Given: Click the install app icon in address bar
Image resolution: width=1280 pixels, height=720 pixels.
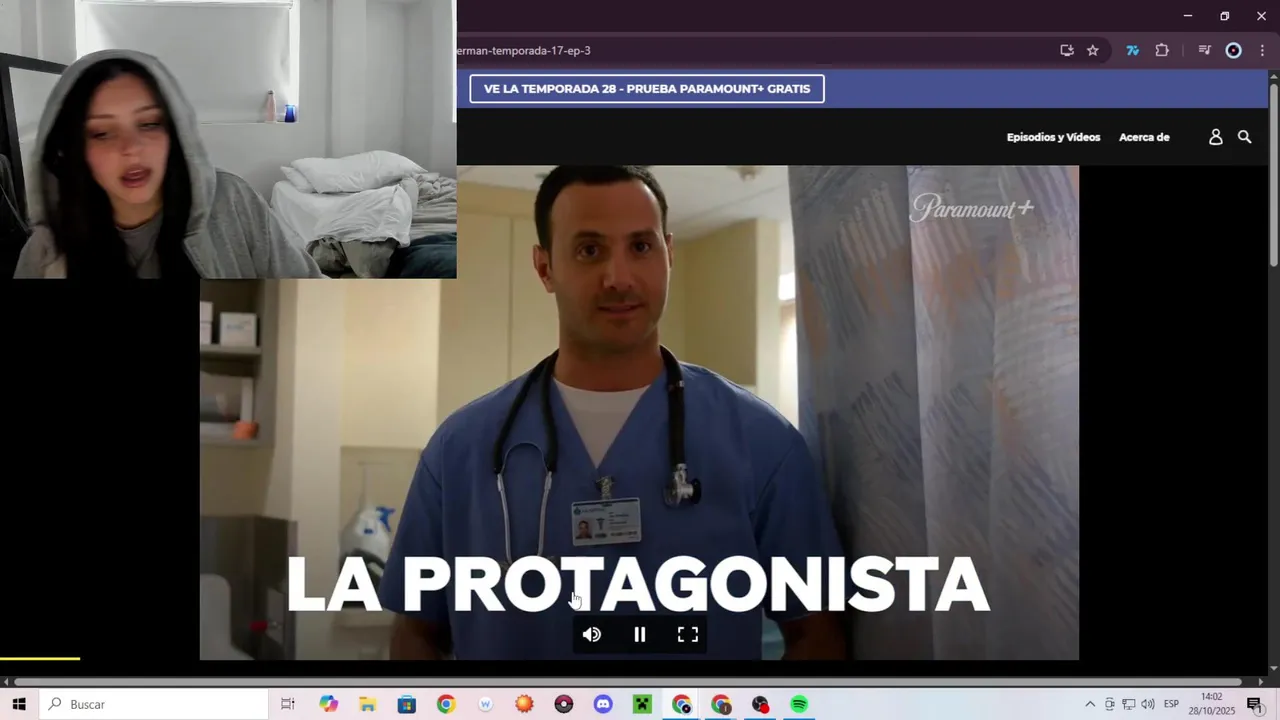Looking at the screenshot, I should click(x=1067, y=50).
